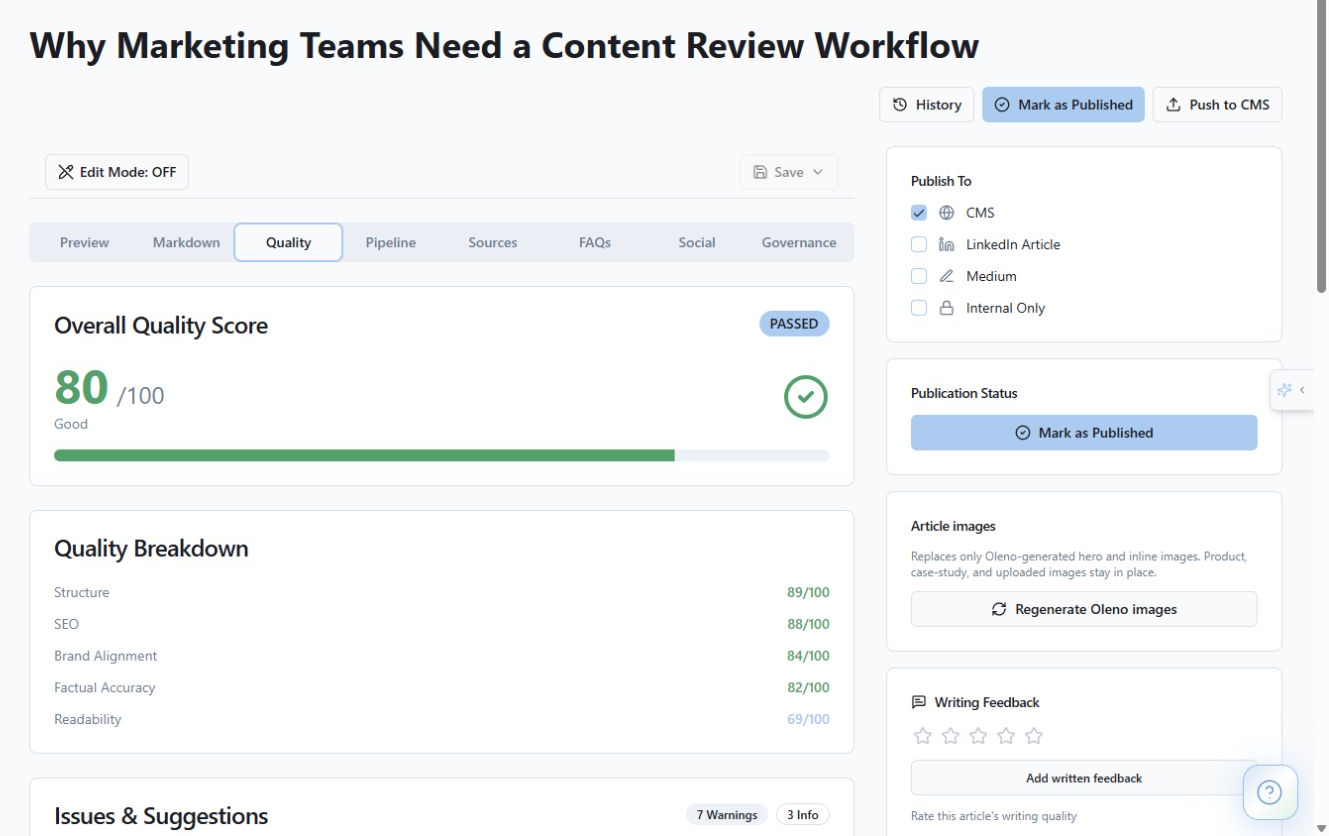Add written feedback
The image size is (1329, 836).
1084,778
